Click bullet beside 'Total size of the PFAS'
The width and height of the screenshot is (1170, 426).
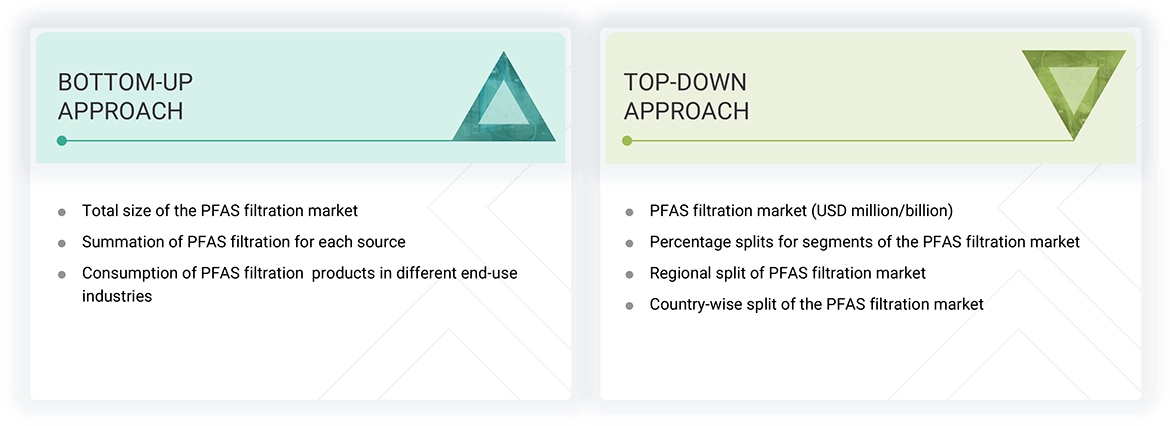pos(62,212)
